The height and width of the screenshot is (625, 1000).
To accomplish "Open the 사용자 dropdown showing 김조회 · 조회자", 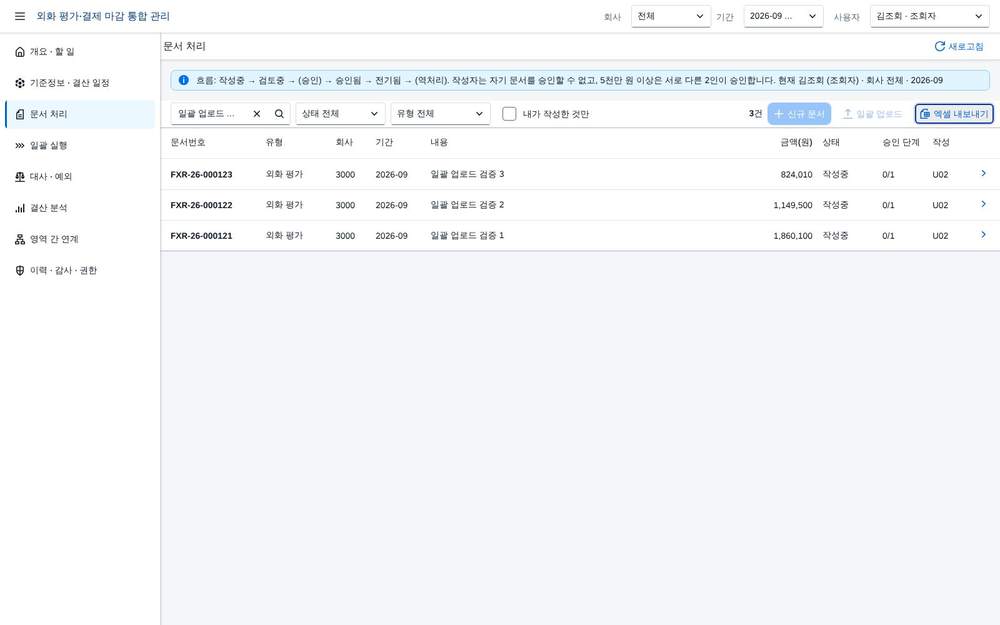I will (930, 17).
